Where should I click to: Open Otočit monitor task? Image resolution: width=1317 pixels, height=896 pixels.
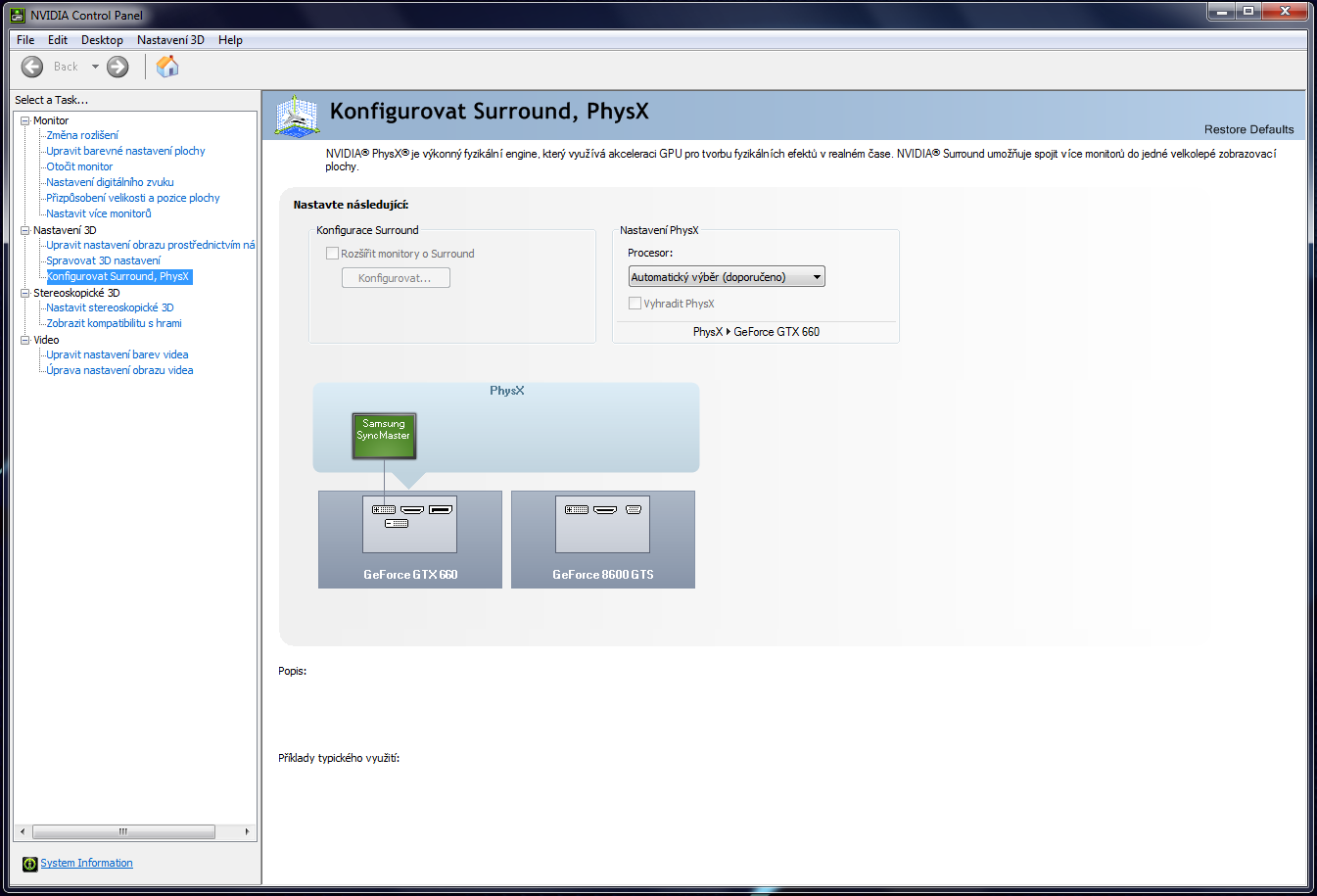(x=79, y=166)
